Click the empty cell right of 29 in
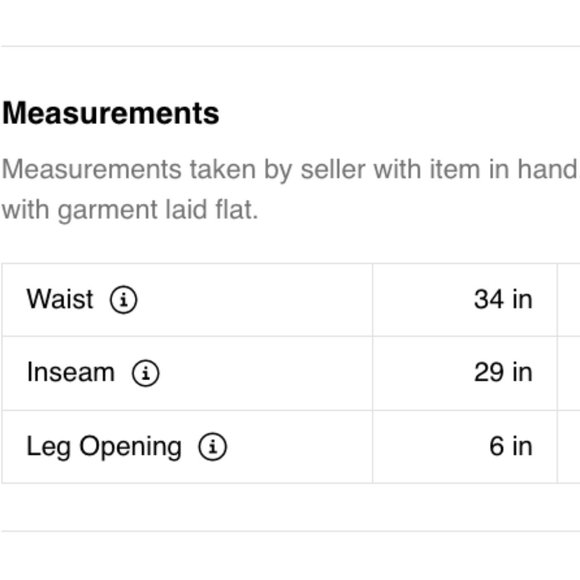This screenshot has width=580, height=580. [569, 373]
